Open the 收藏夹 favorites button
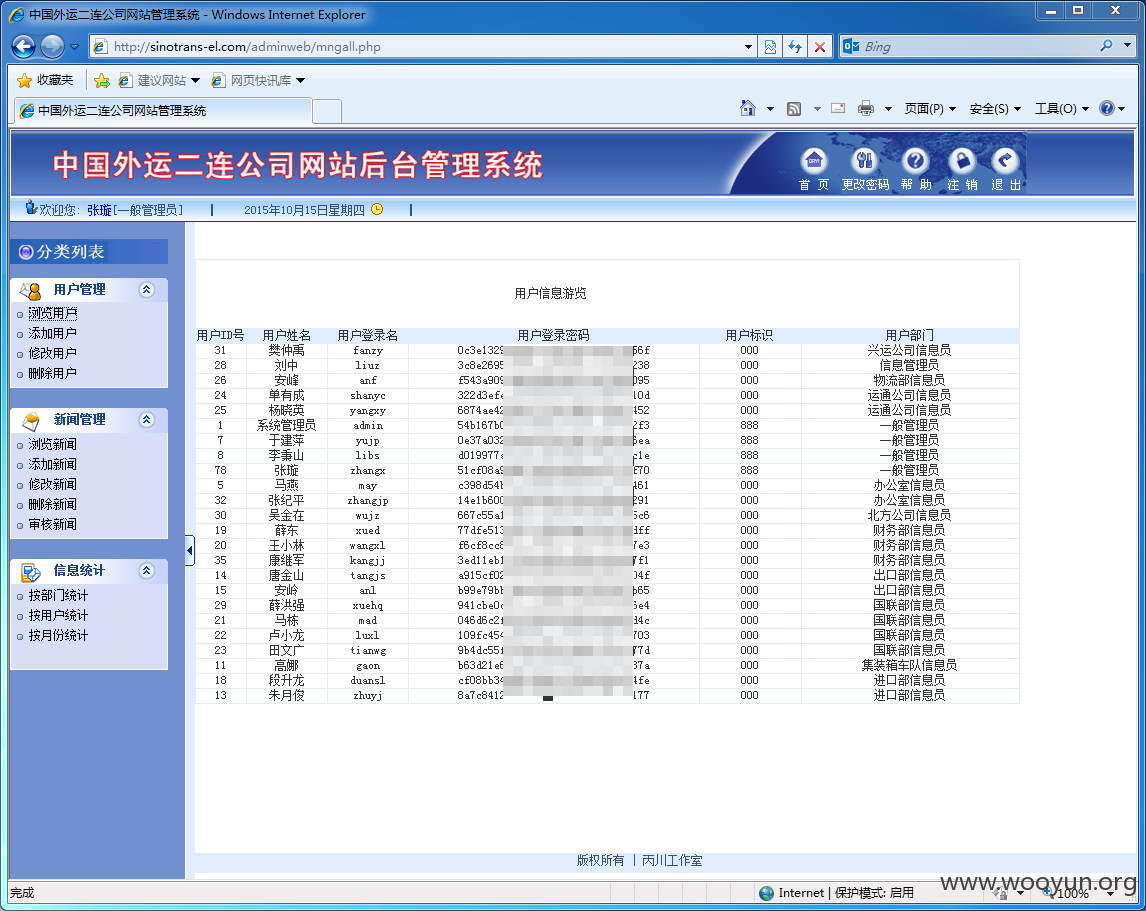Screen dimensions: 1146x911 click(45, 80)
